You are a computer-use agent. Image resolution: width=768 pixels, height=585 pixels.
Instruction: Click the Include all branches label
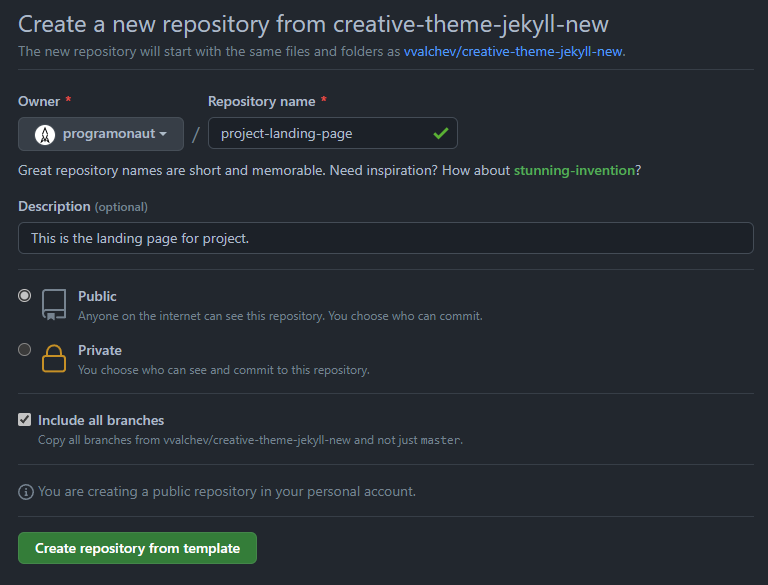[x=101, y=420]
